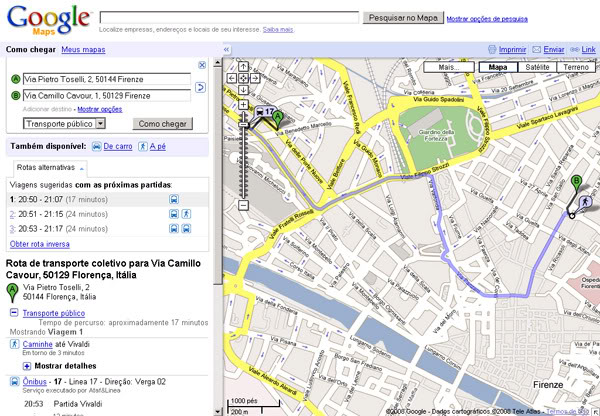Open the A pé directions link
The width and height of the screenshot is (600, 416).
158,146
